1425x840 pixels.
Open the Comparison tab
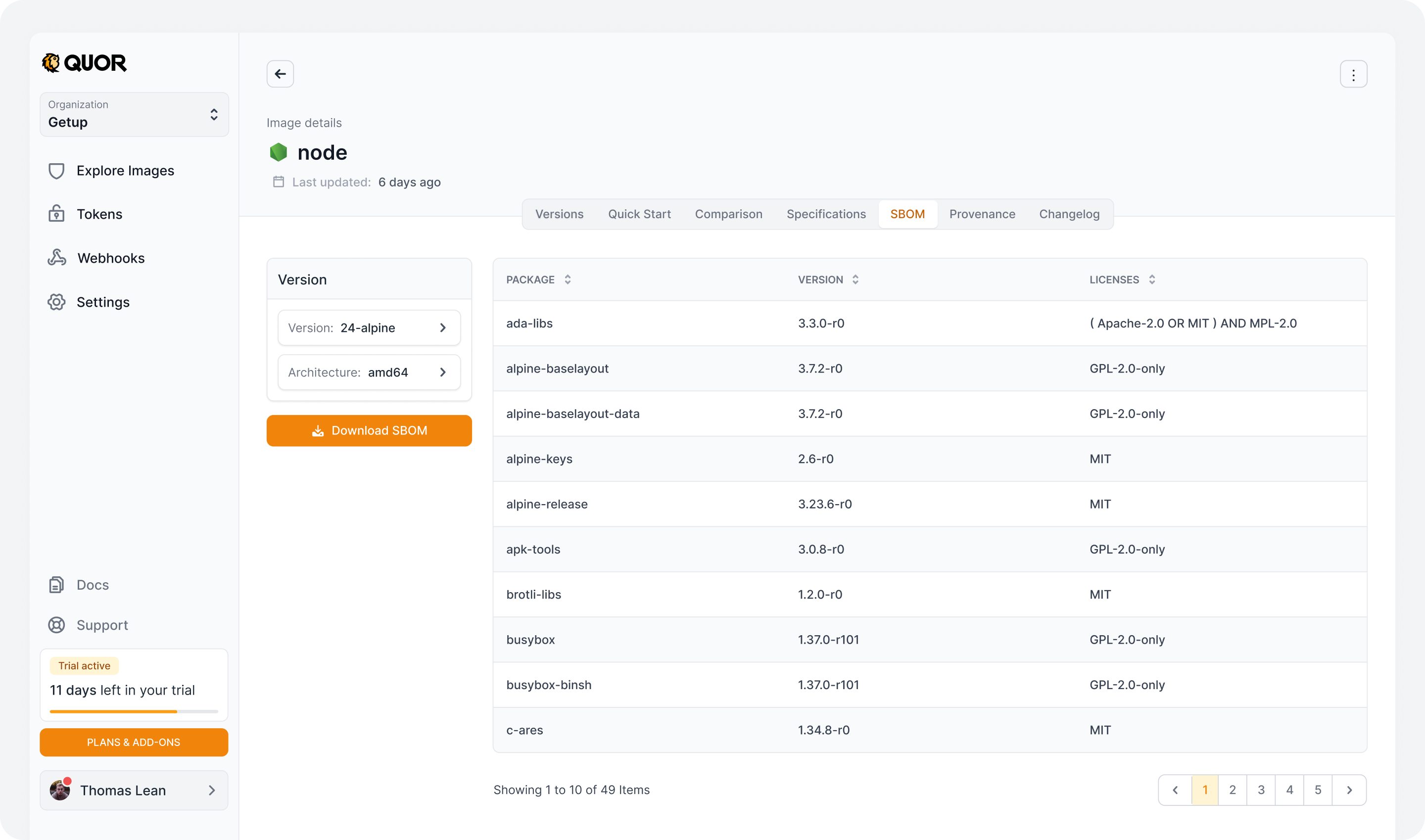coord(728,214)
